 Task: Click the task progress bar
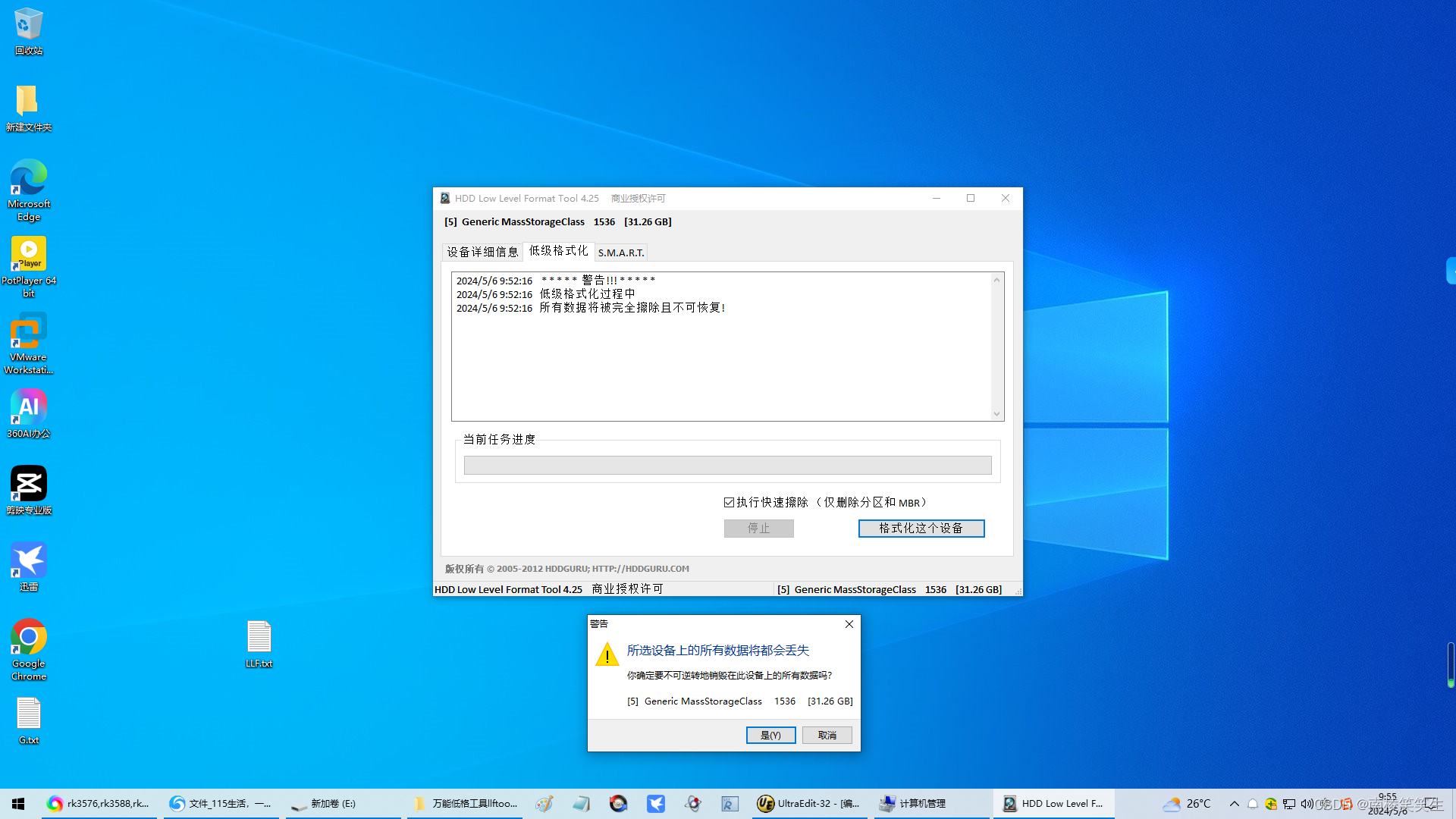pos(727,465)
